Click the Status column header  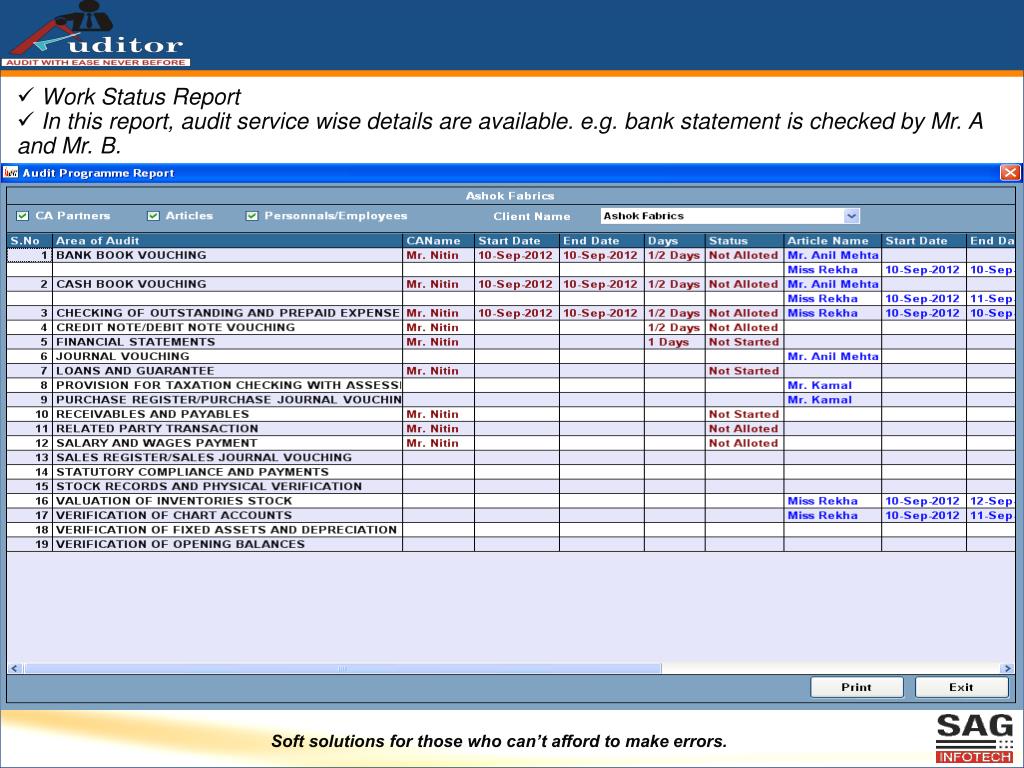coord(744,241)
